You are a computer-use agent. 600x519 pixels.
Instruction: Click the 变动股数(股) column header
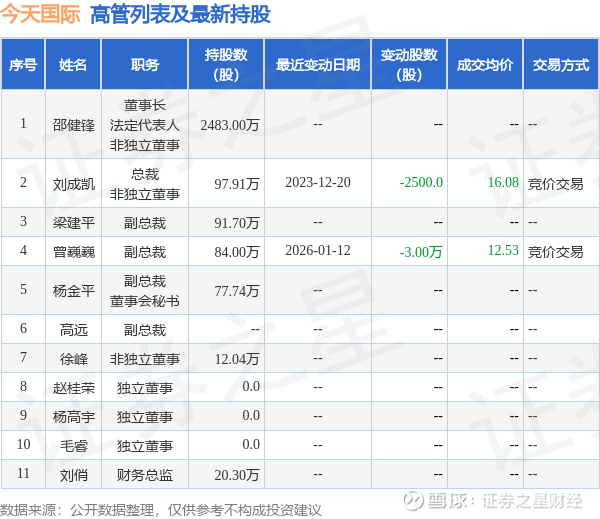[409, 65]
